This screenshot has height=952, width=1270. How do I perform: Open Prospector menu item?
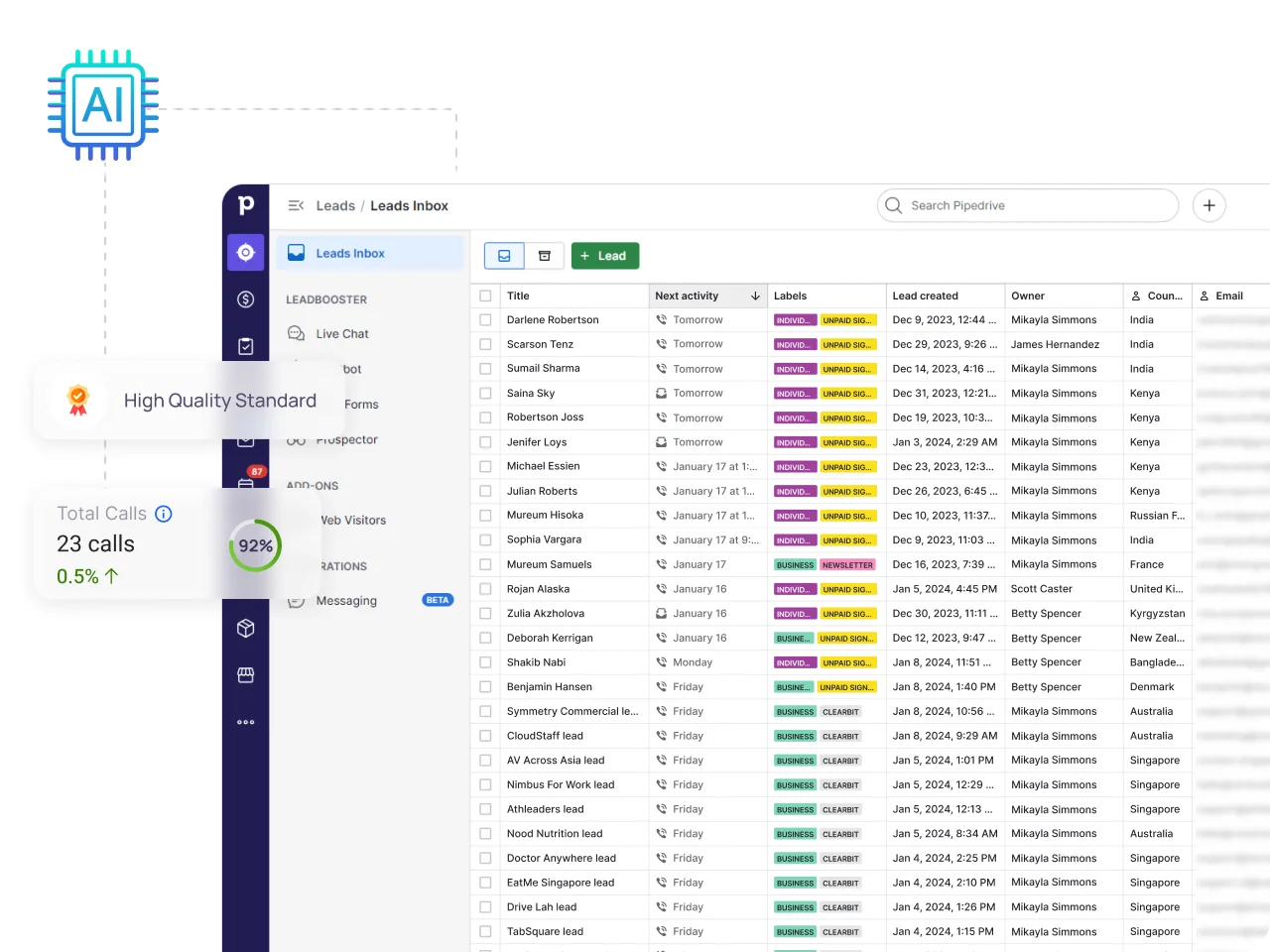[x=346, y=440]
